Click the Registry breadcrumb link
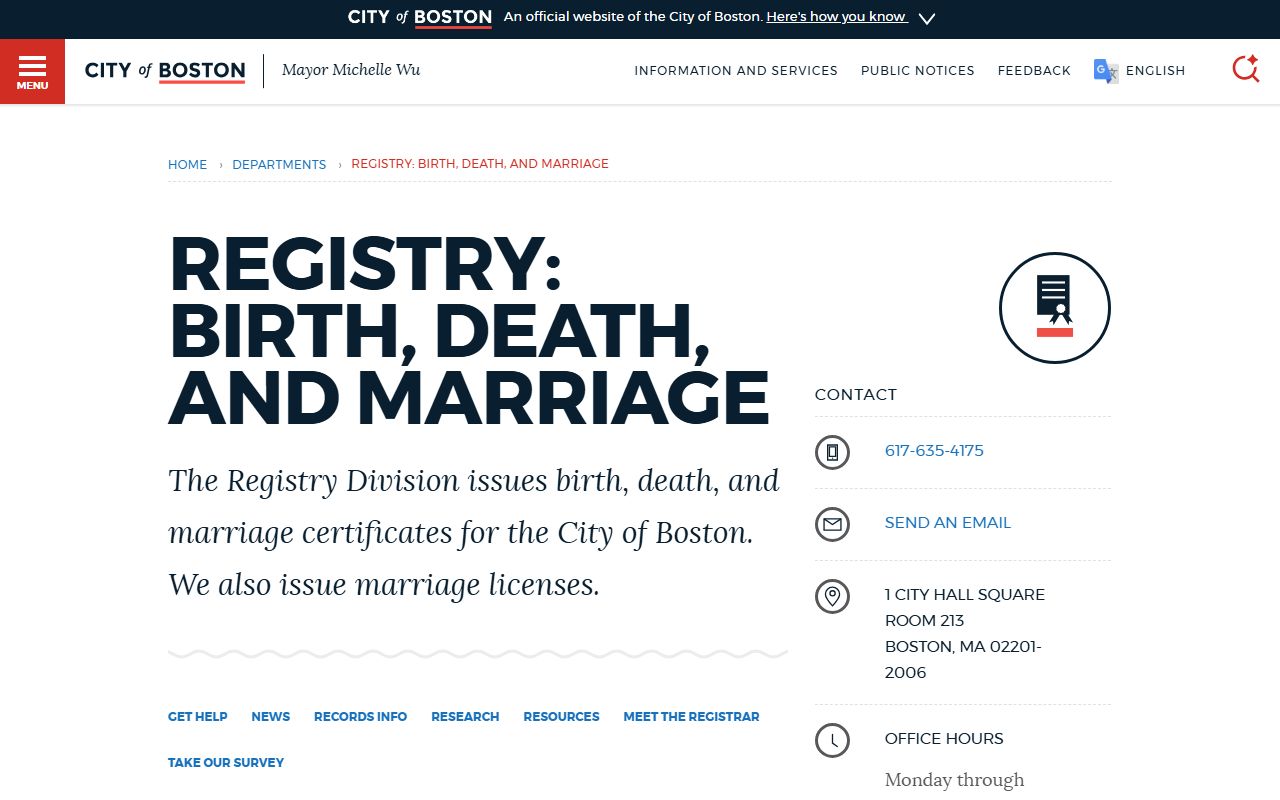The image size is (1280, 800). tap(480, 164)
